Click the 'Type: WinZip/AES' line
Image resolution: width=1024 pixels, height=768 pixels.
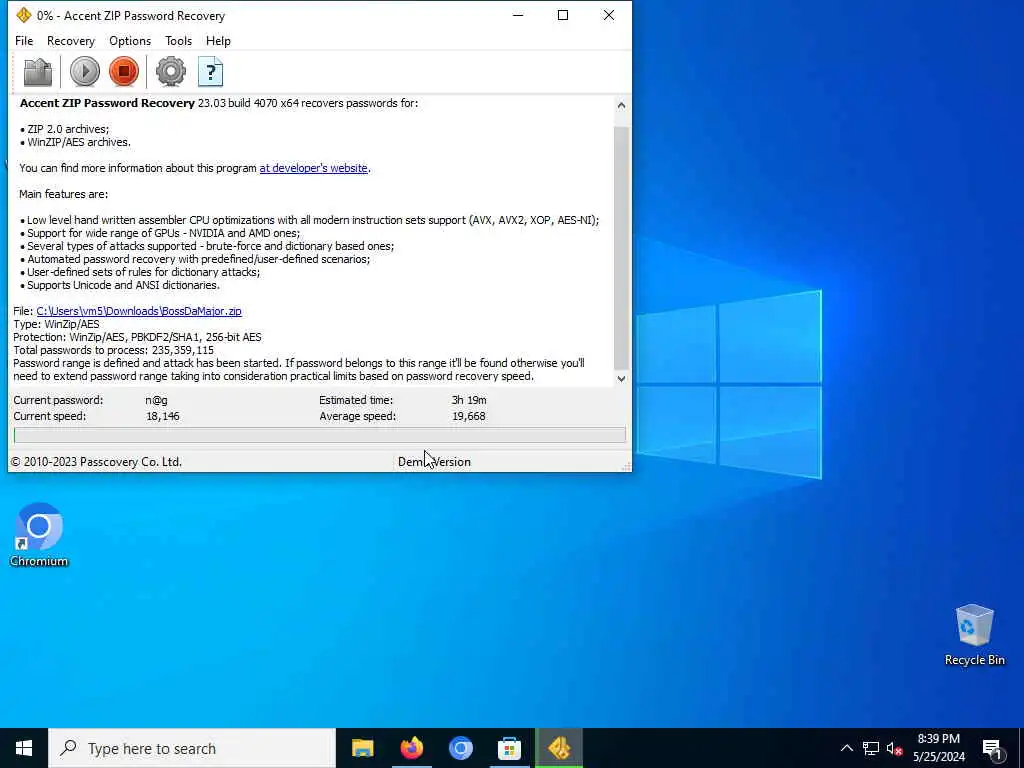pos(56,324)
